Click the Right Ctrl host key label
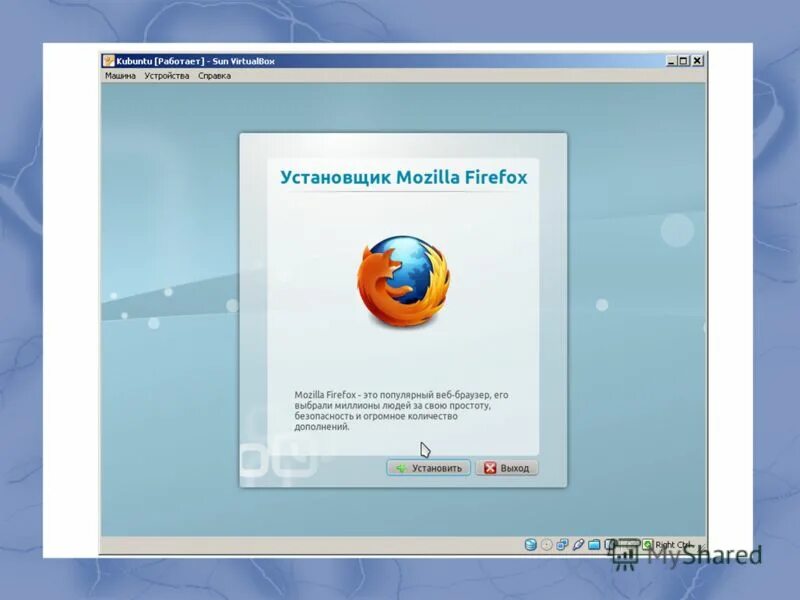Image resolution: width=800 pixels, height=600 pixels. point(673,544)
